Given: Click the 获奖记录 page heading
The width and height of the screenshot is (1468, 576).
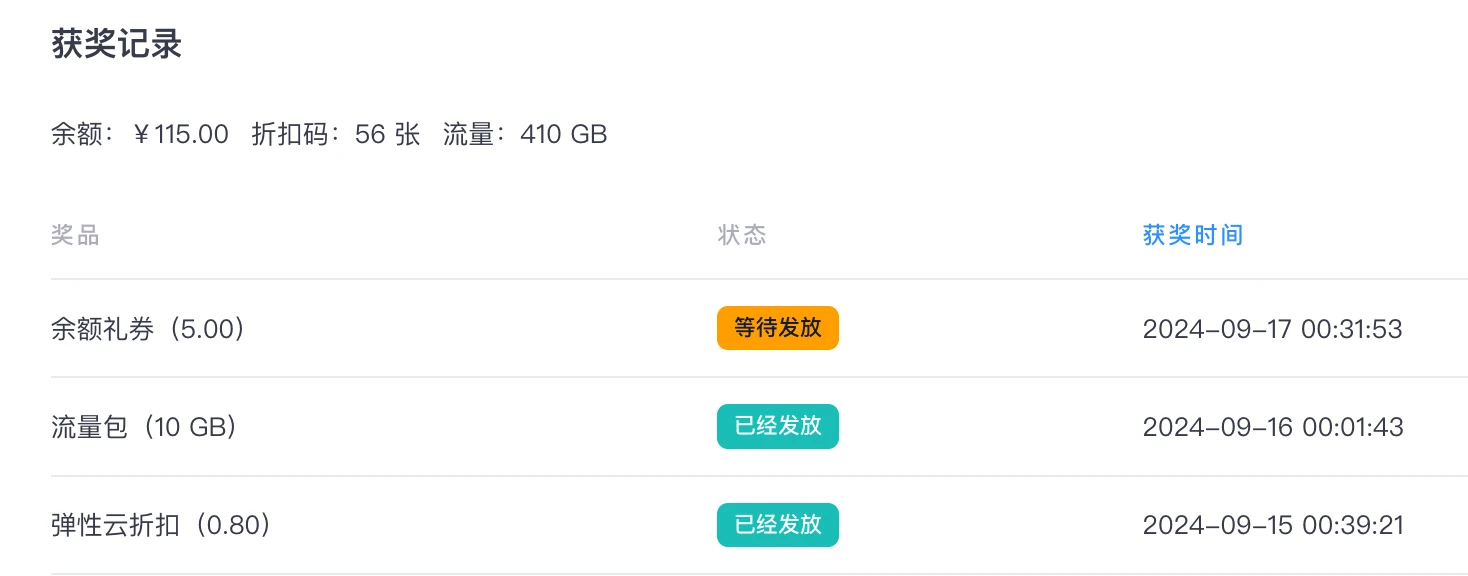Looking at the screenshot, I should [x=116, y=46].
